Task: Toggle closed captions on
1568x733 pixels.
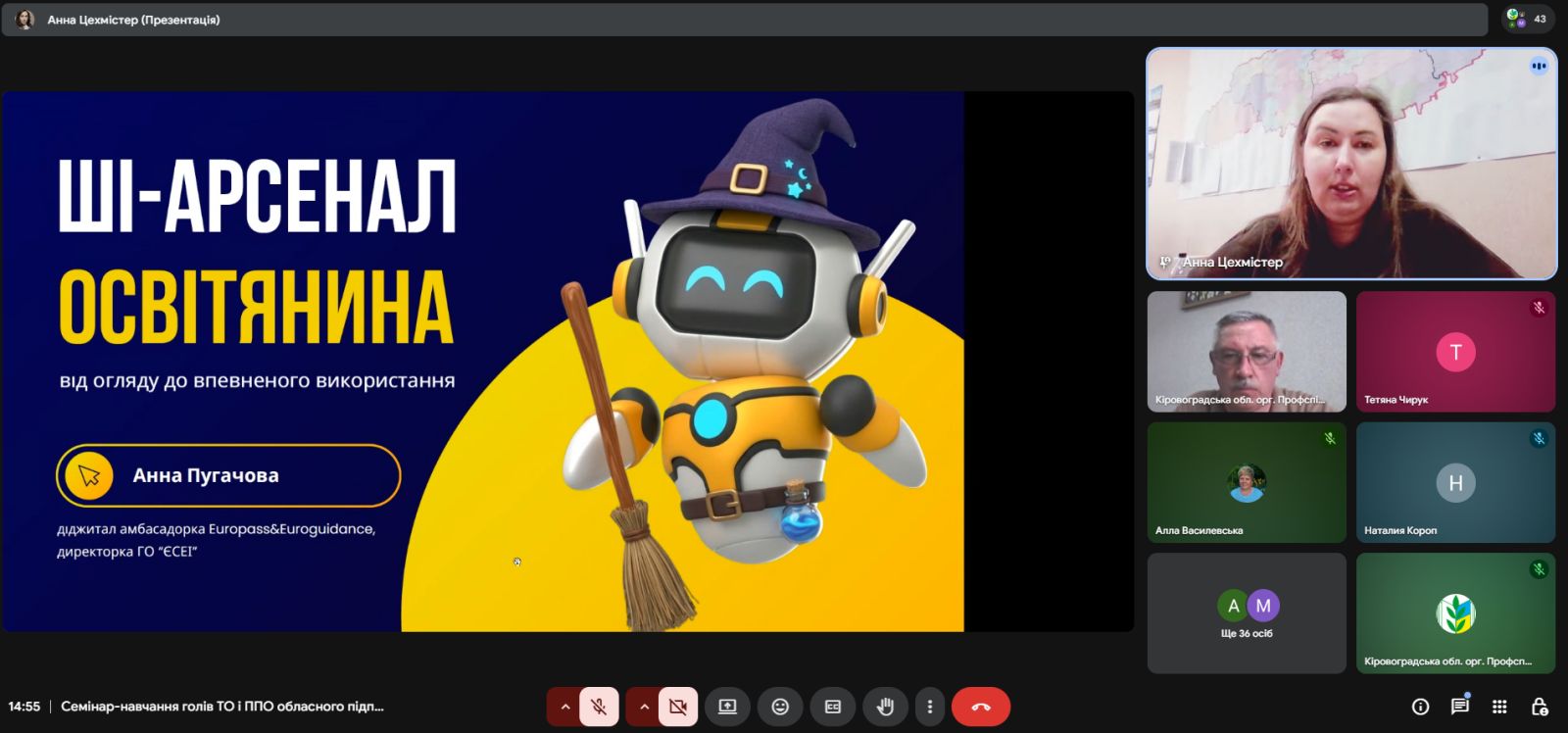Action: (832, 707)
